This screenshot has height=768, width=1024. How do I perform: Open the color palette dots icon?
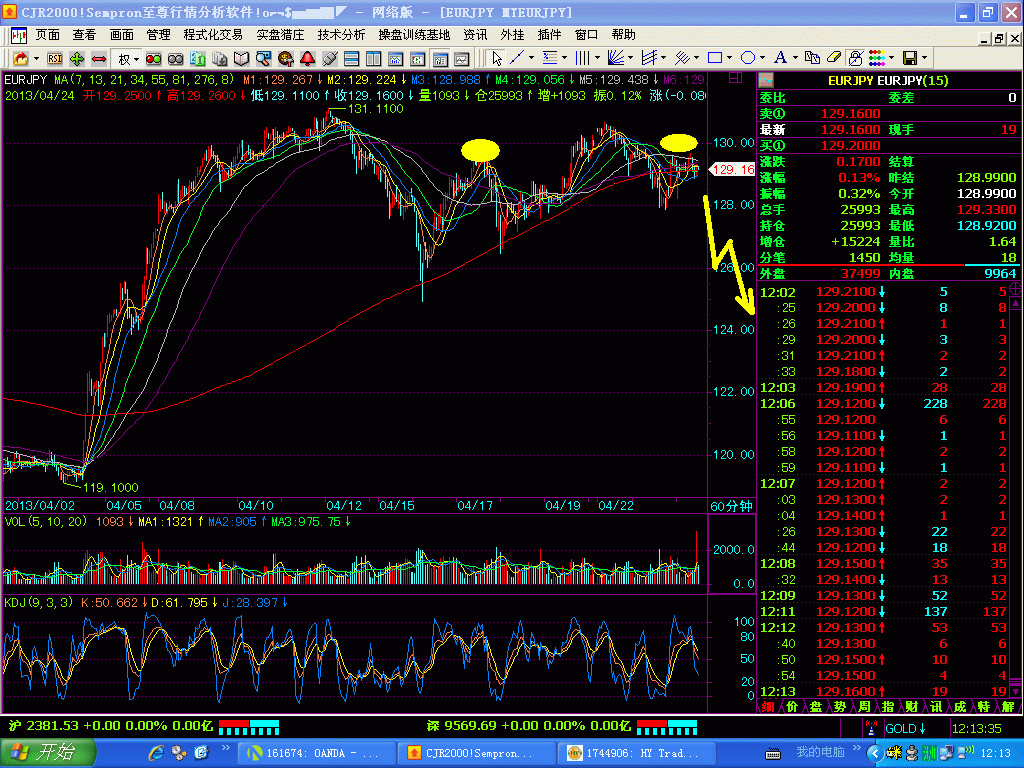pyautogui.click(x=877, y=58)
